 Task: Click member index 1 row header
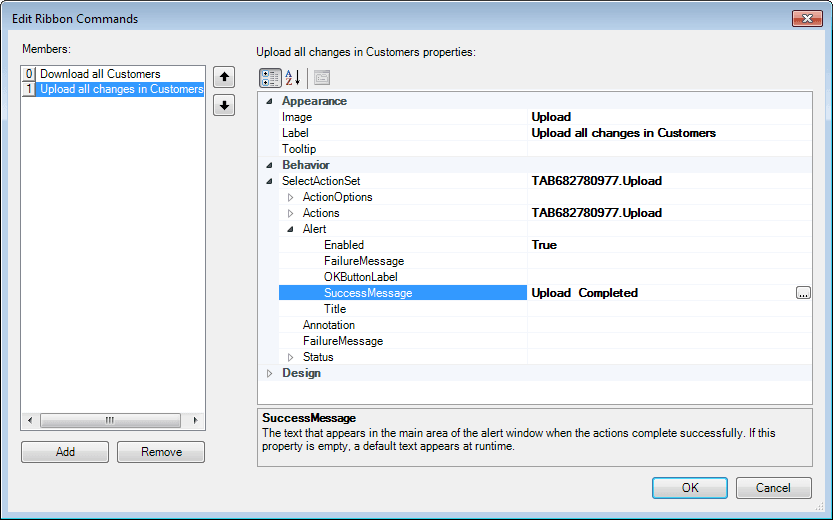coord(29,89)
